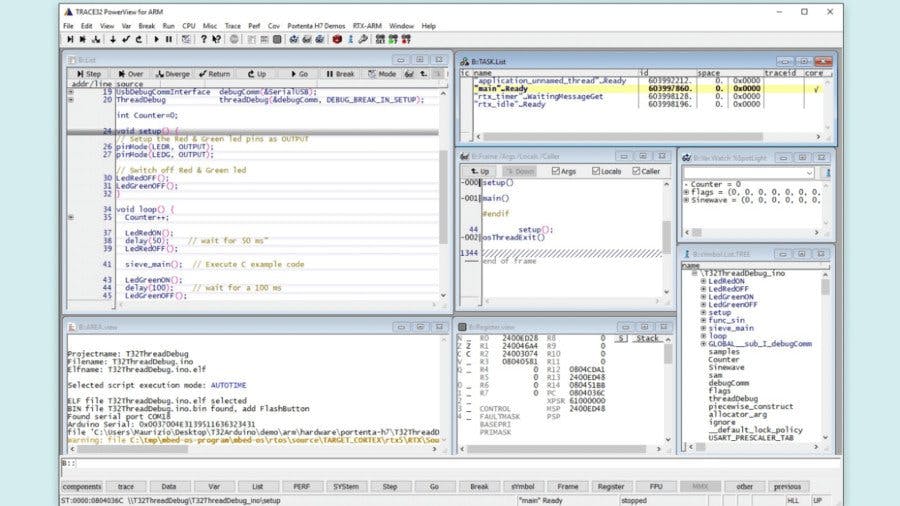Screen dimensions: 900x506
Task: Open help with the question mark icon
Action: (203, 40)
